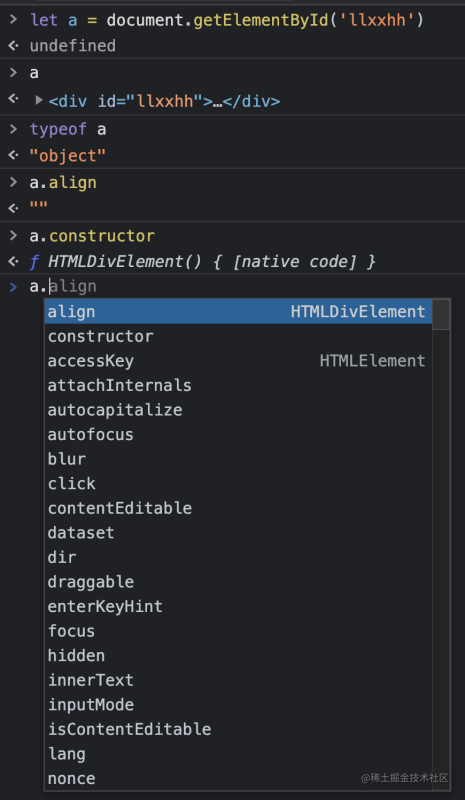The width and height of the screenshot is (465, 800).
Task: Choose the 'focus' suggestion
Action: coord(238,631)
